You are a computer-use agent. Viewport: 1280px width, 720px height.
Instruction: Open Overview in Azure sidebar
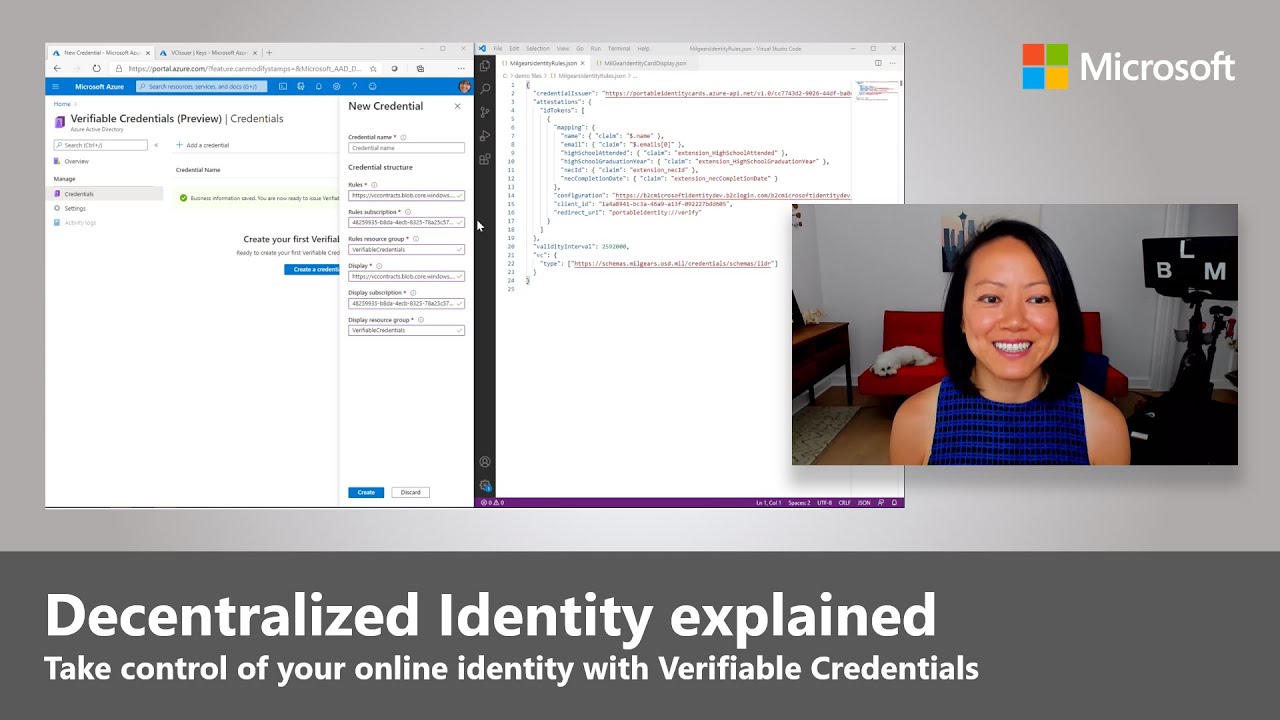coord(77,161)
